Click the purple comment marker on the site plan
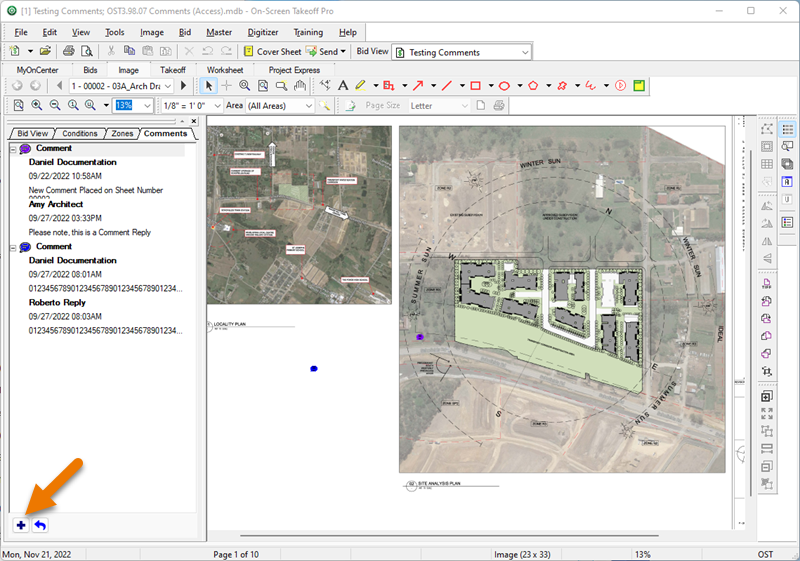Image resolution: width=800 pixels, height=561 pixels. pos(420,337)
